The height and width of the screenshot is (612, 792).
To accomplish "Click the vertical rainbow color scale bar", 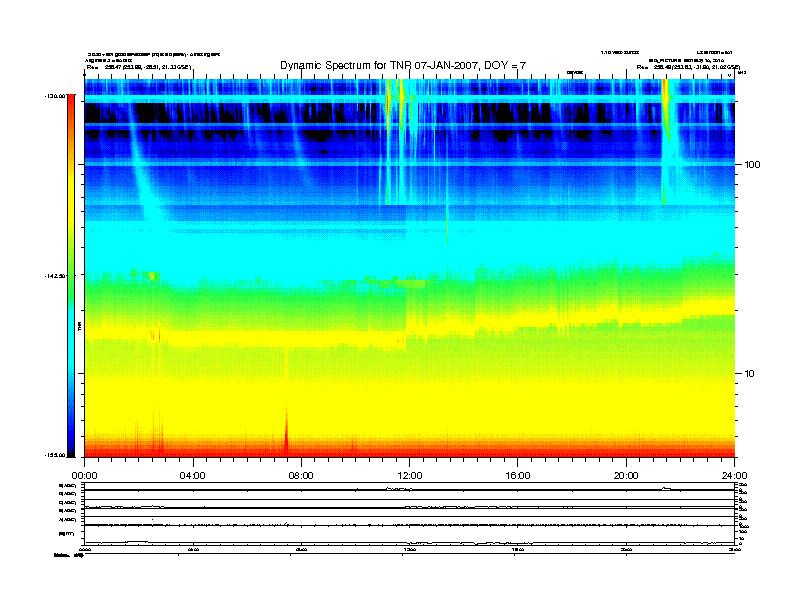I will [x=71, y=276].
